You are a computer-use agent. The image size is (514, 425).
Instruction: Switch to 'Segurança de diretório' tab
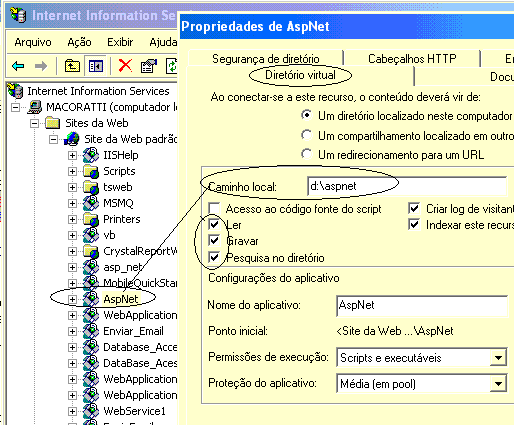click(266, 59)
